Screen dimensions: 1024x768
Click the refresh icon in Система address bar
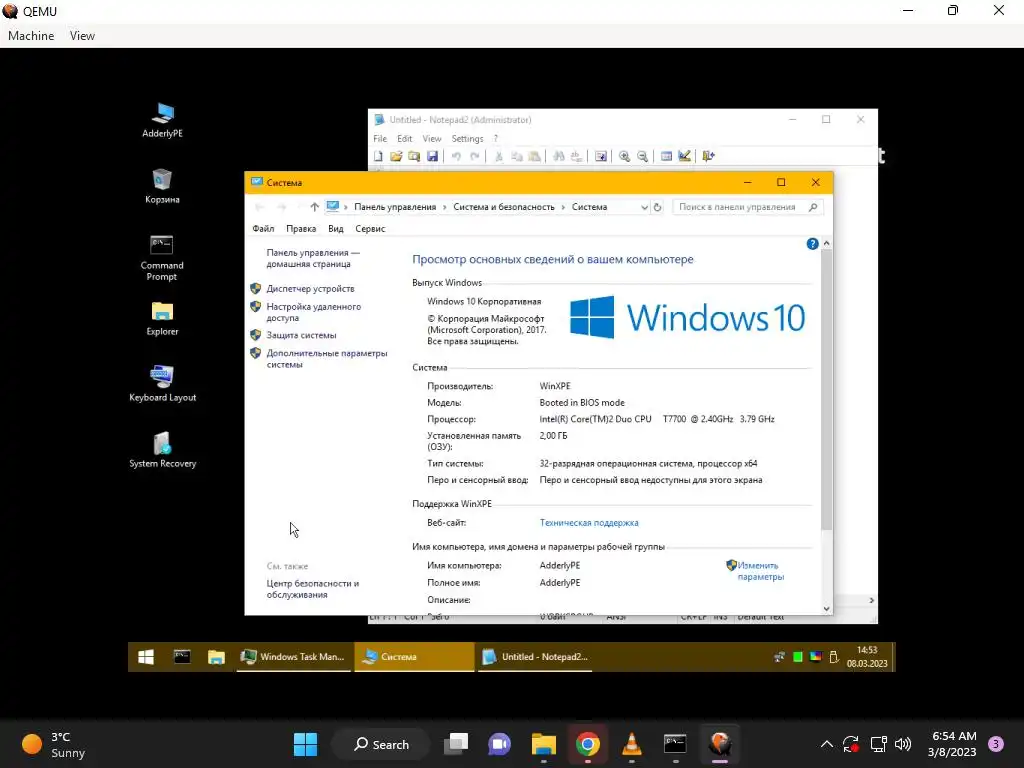pos(658,207)
